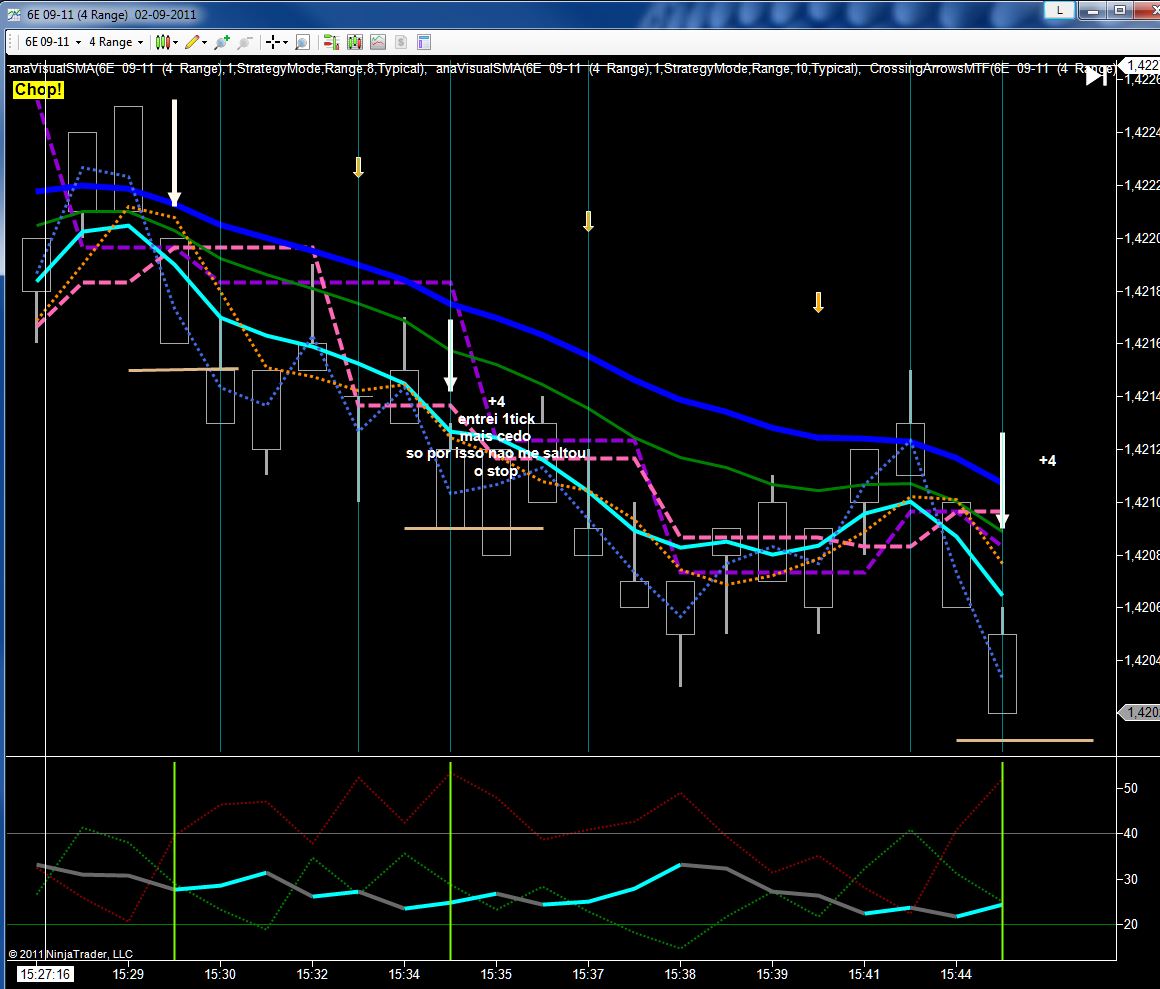The image size is (1160, 989).
Task: Click the 20 level on oscillator scale
Action: [1130, 924]
